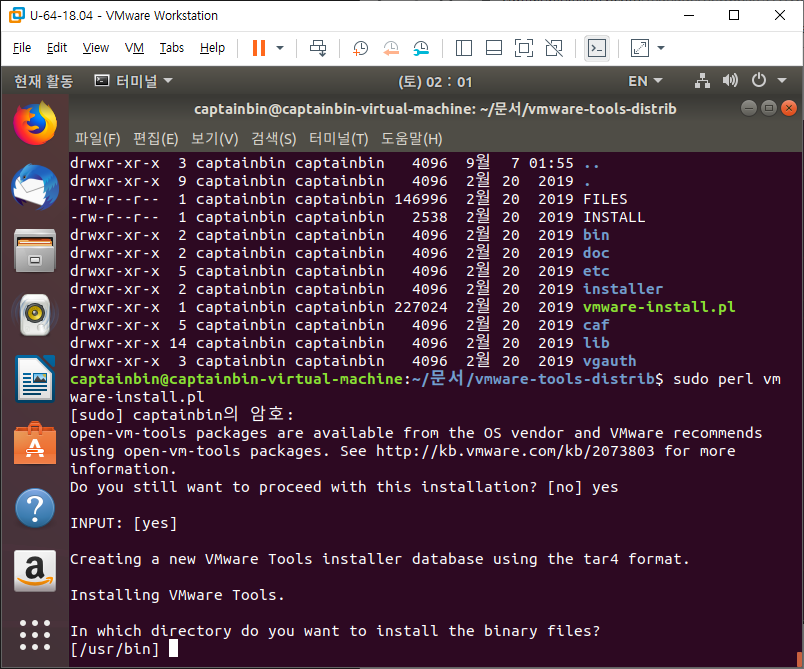Minimize the terminal window
The height and width of the screenshot is (669, 804).
[749, 108]
